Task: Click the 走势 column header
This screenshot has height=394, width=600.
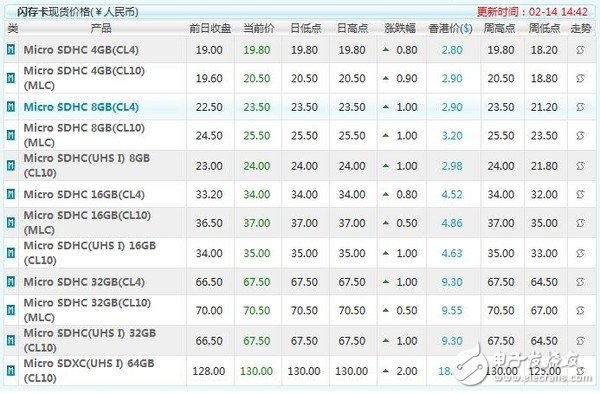Action: [580, 28]
